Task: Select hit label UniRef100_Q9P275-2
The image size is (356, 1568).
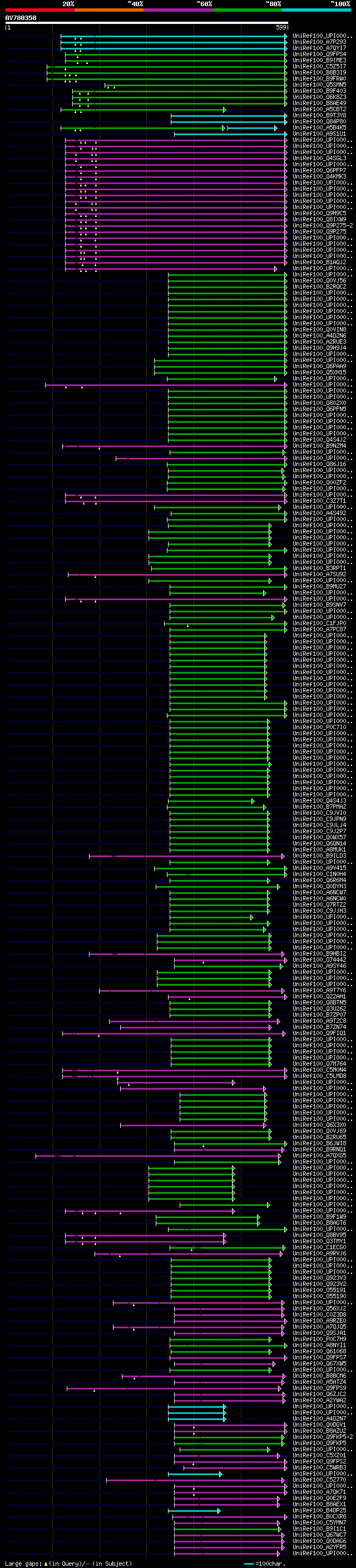Action: (323, 225)
